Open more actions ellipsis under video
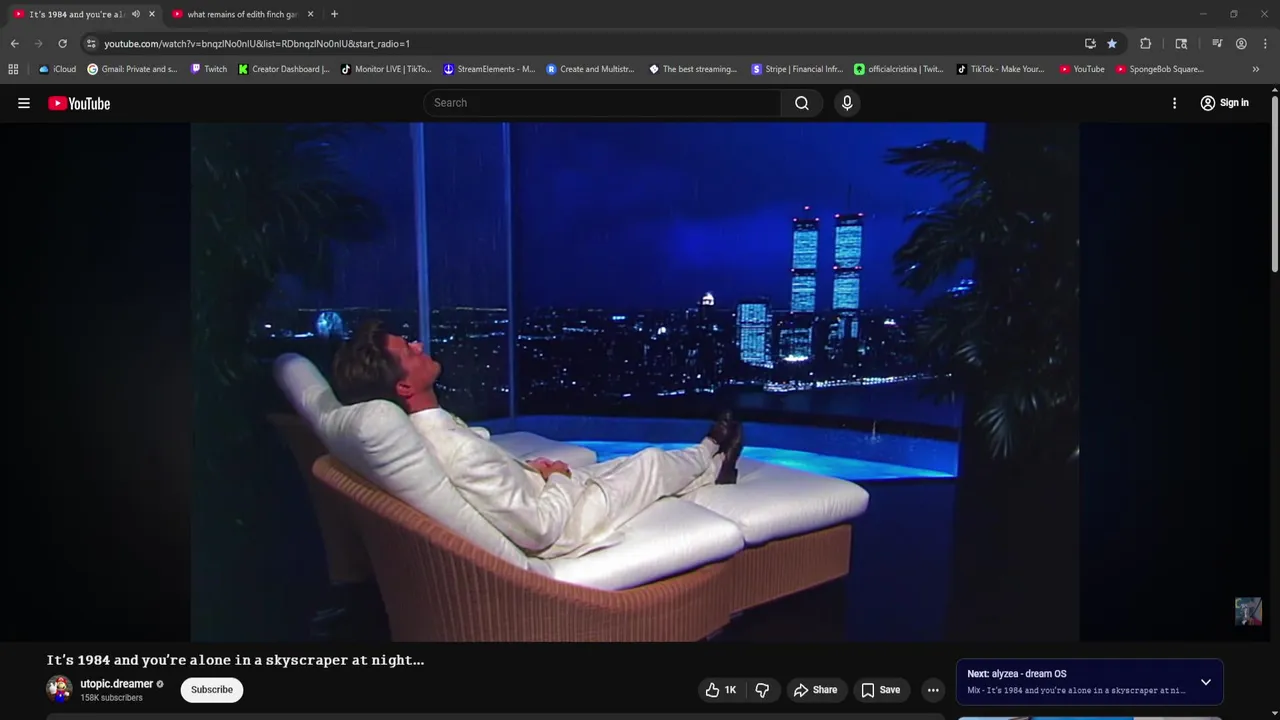This screenshot has height=720, width=1280. pos(933,690)
